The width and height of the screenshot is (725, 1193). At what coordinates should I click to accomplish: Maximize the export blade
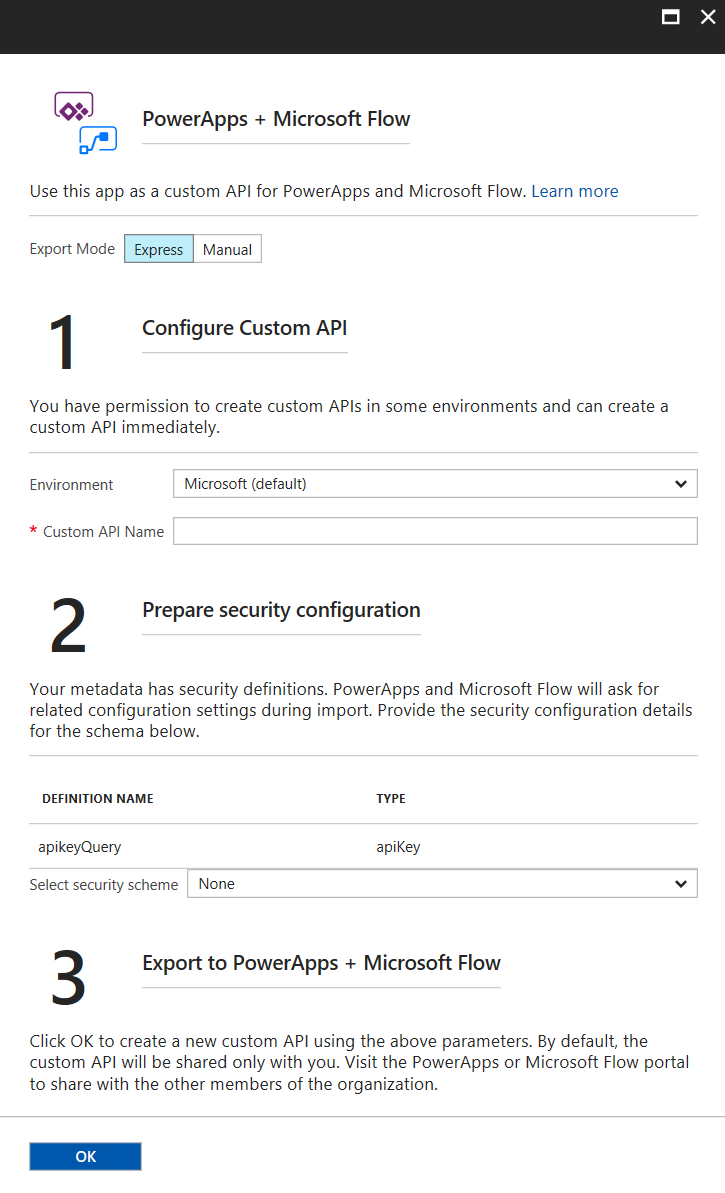coord(670,17)
